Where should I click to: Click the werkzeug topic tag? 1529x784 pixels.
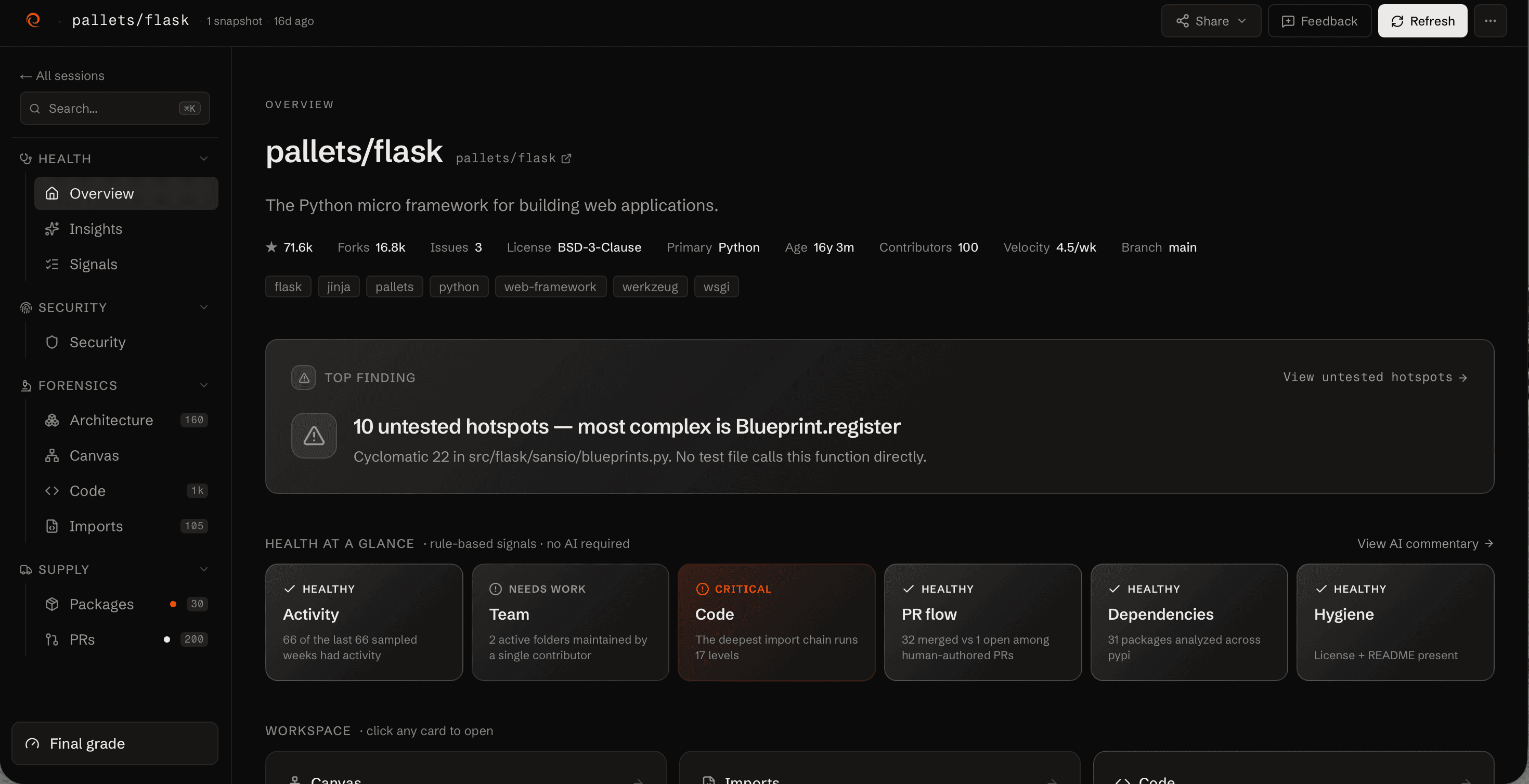click(x=650, y=286)
